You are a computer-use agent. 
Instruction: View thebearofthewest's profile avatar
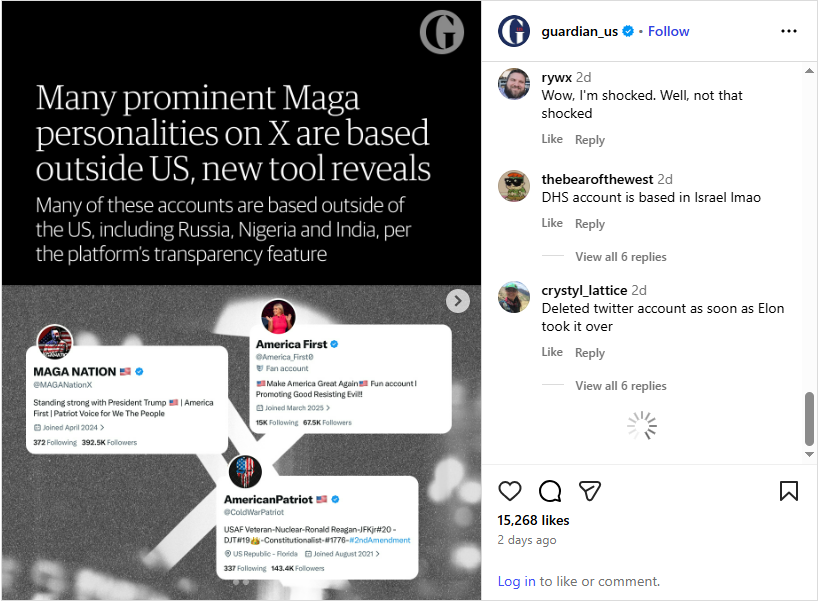click(x=514, y=187)
